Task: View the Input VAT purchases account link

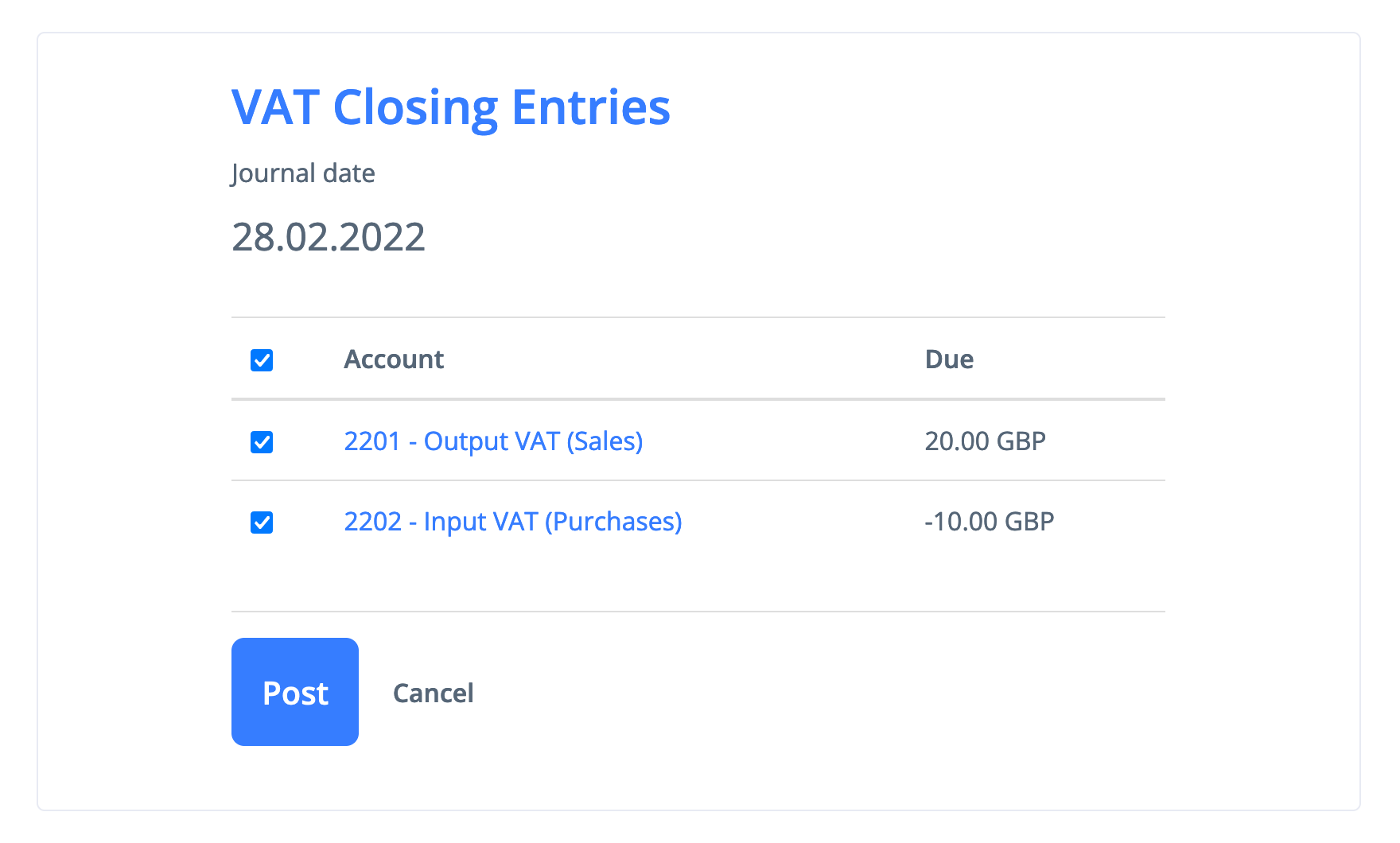Action: coord(513,522)
